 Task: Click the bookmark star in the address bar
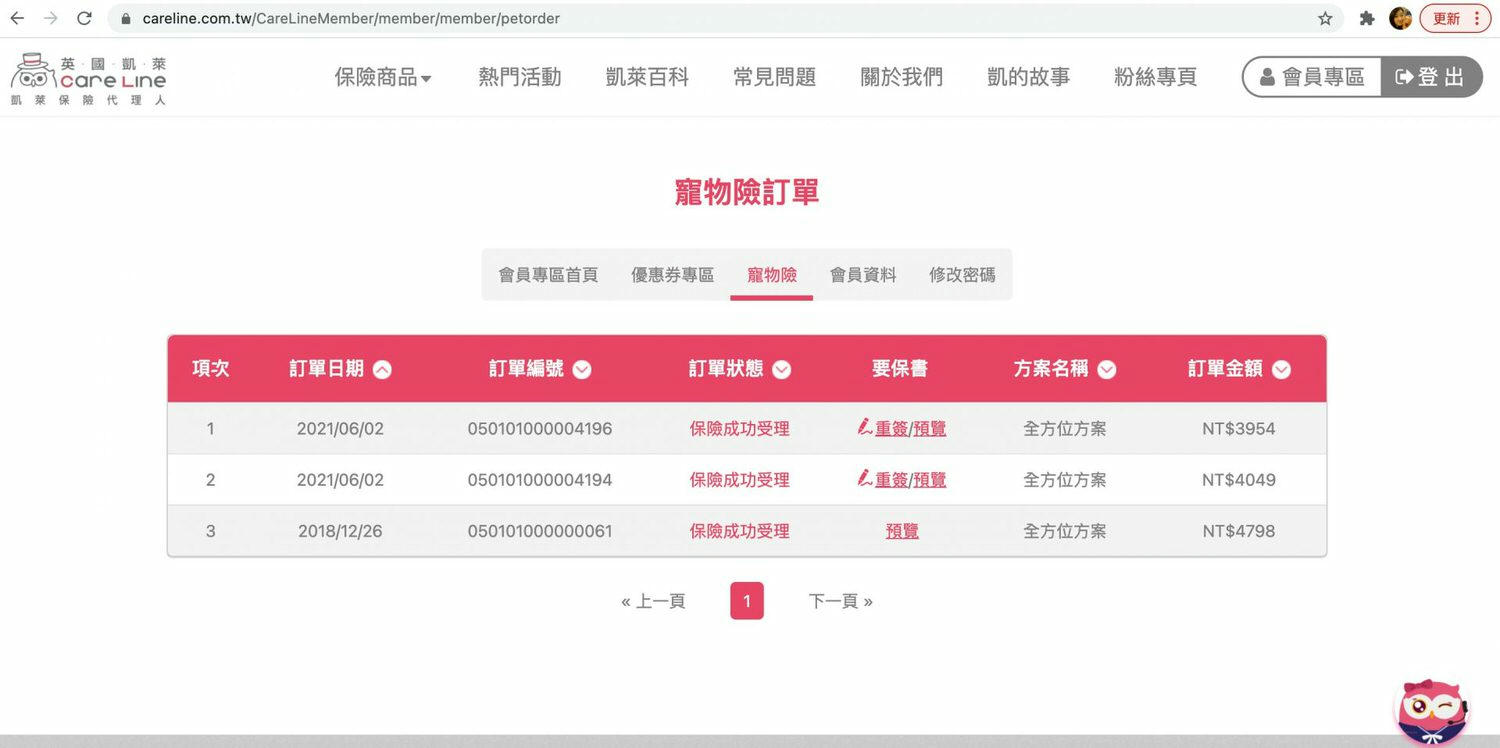[x=1325, y=17]
